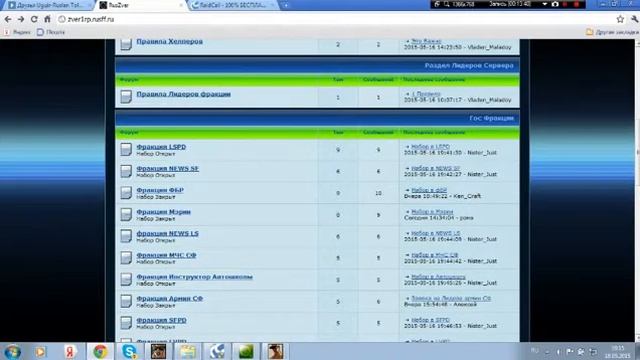Open last post Набор в NEWS SF
The image size is (640, 360).
click(x=436, y=168)
